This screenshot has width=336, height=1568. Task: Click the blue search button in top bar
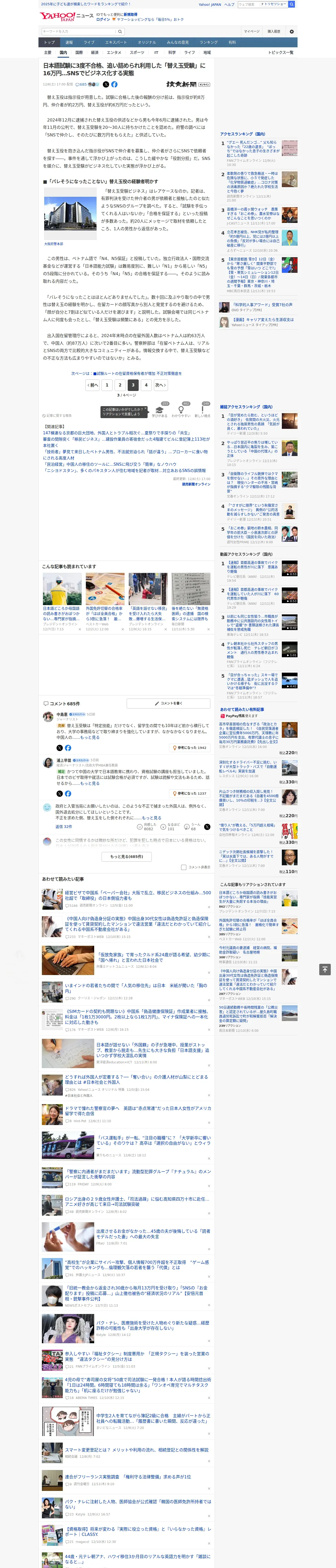(x=292, y=4)
